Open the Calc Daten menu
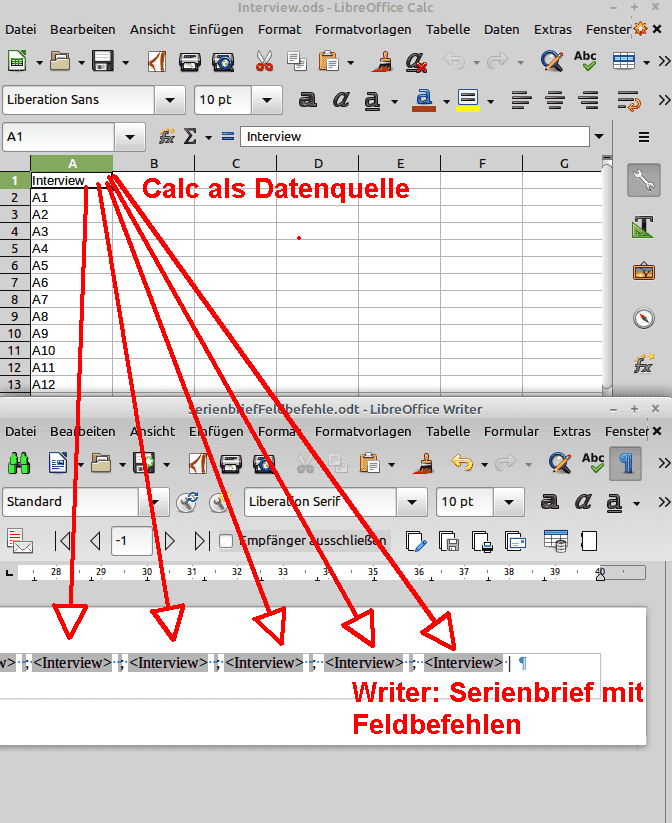Screen dimensions: 672x823 tap(501, 29)
